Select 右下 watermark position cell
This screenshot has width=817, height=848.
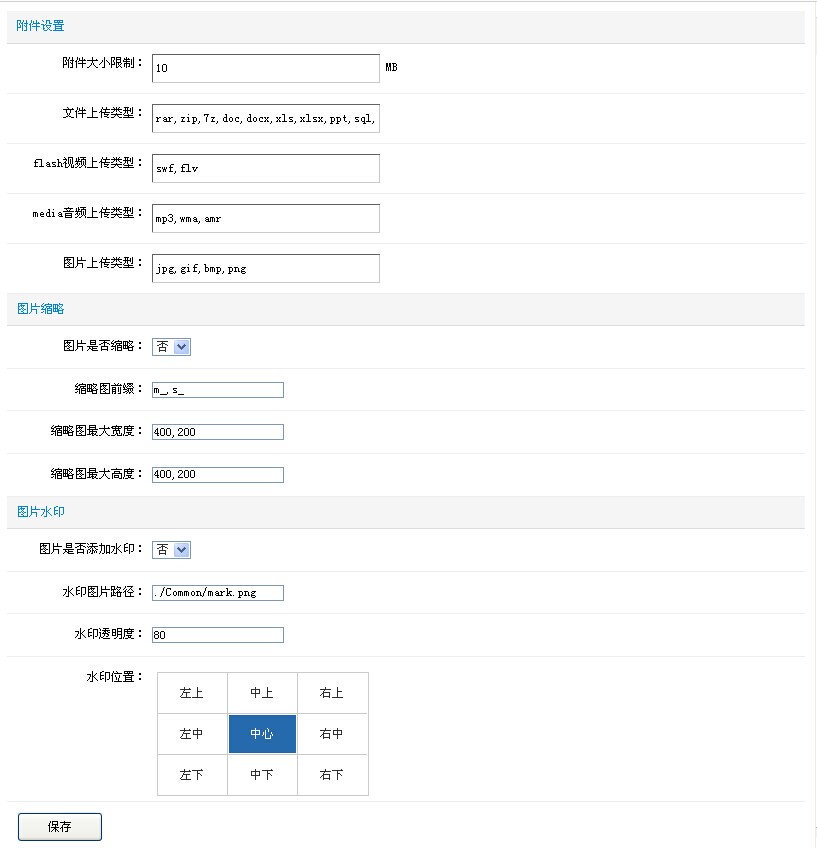click(332, 775)
